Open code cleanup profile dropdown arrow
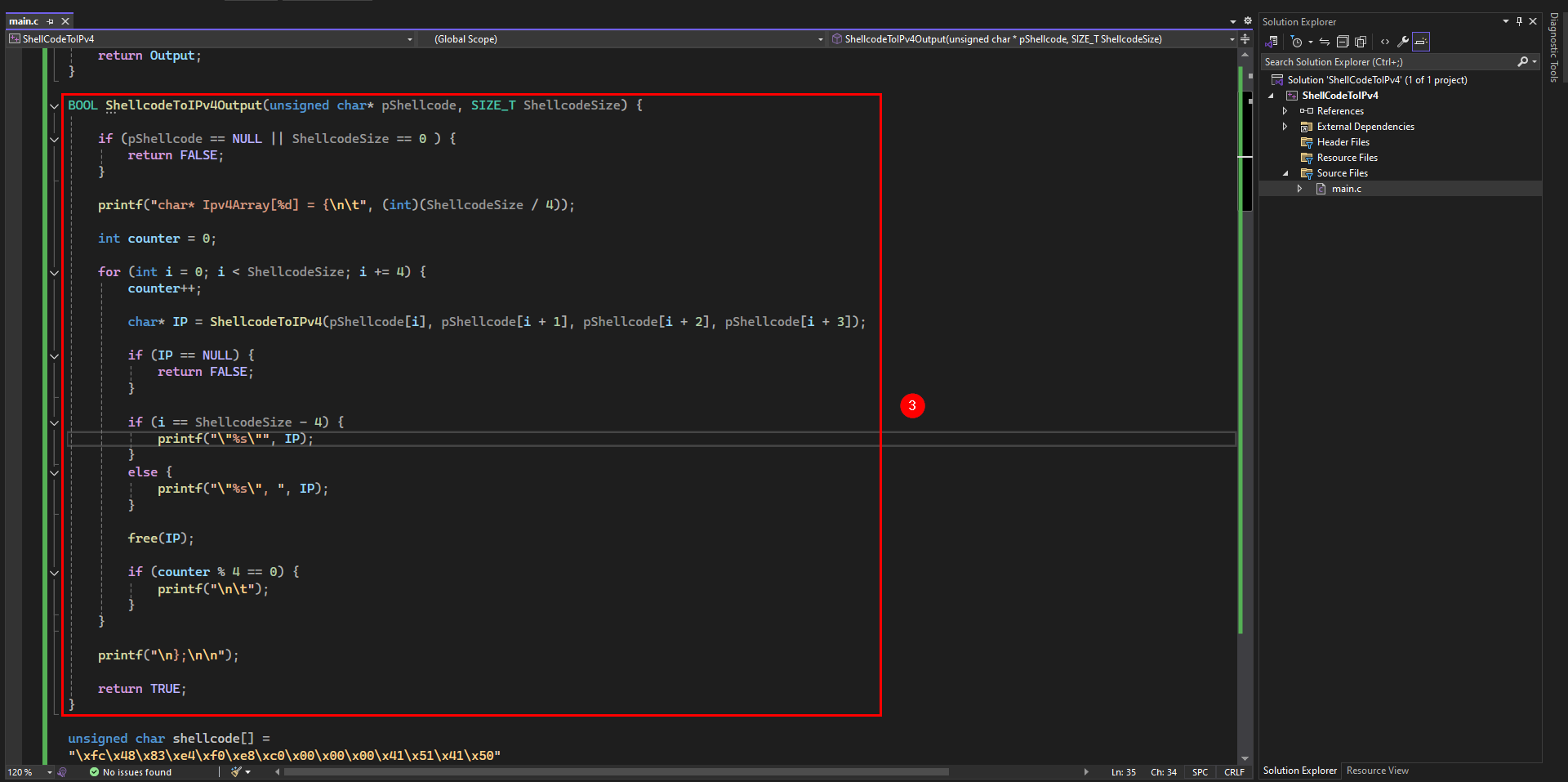 [x=247, y=772]
